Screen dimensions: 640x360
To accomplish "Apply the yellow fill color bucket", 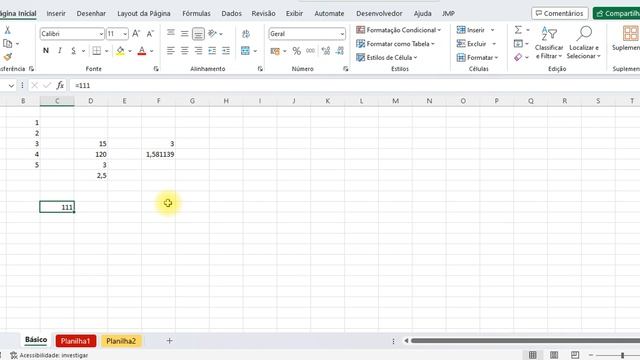I will [x=120, y=51].
